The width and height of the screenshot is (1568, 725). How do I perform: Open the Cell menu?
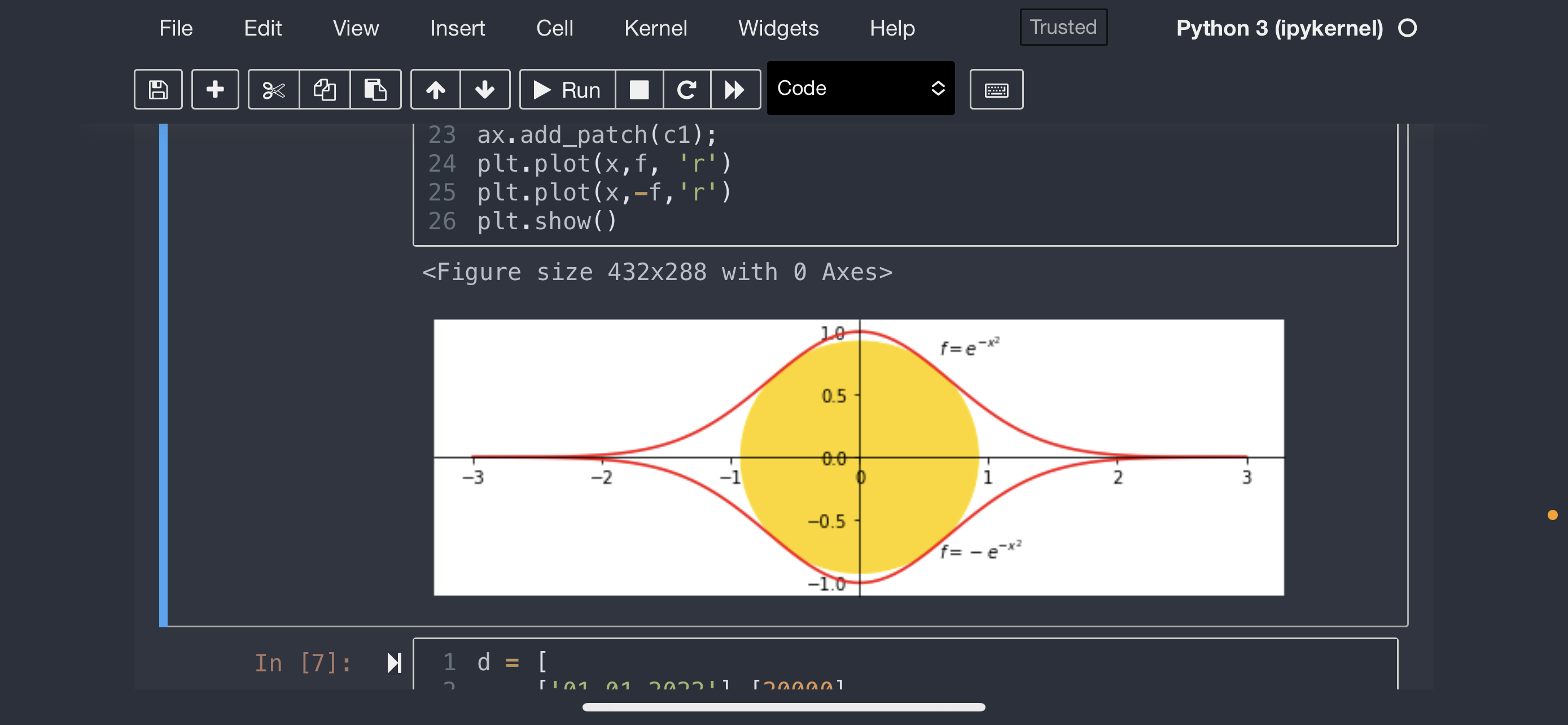(x=554, y=28)
